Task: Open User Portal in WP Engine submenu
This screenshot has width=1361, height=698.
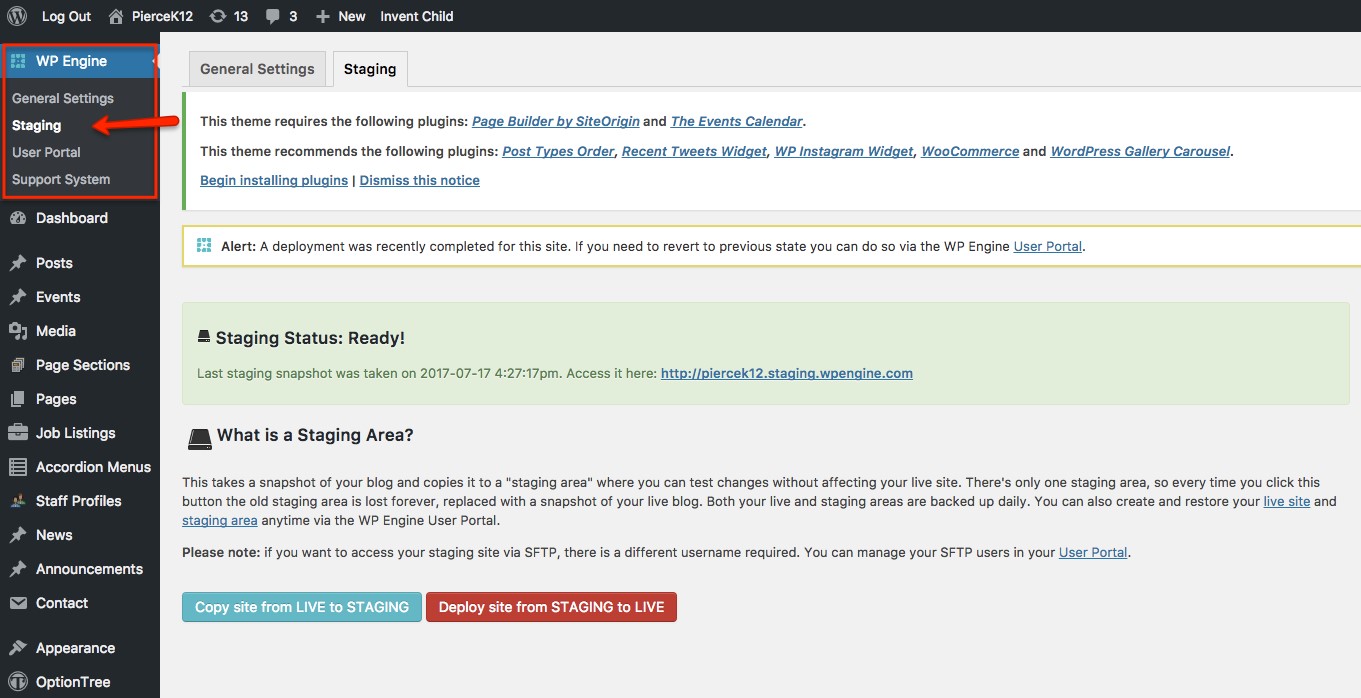Action: click(46, 152)
